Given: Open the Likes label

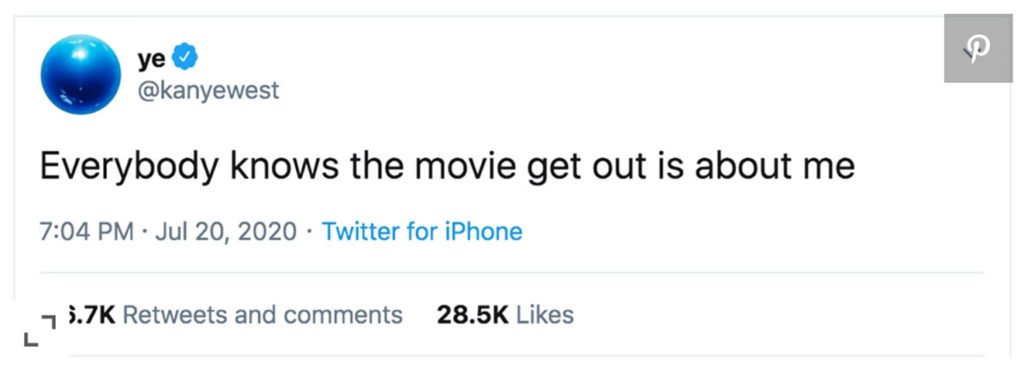Looking at the screenshot, I should pos(545,315).
